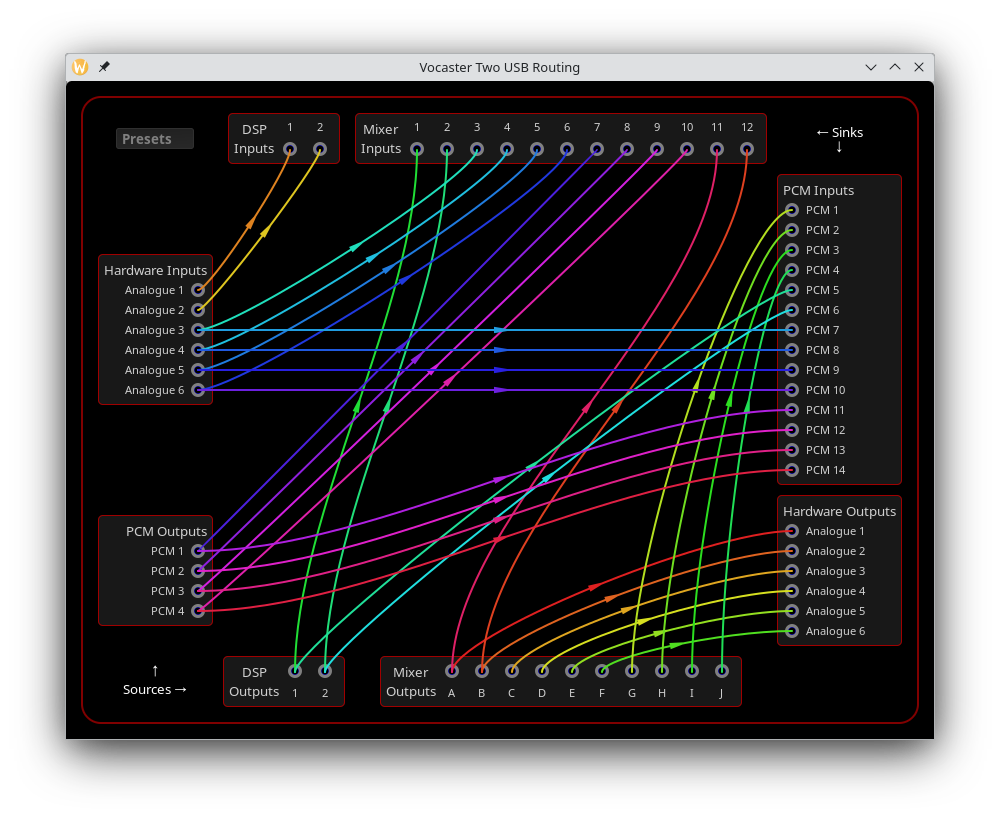Click the Mixer Inputs port 1 socket
1001x818 pixels.
point(417,148)
